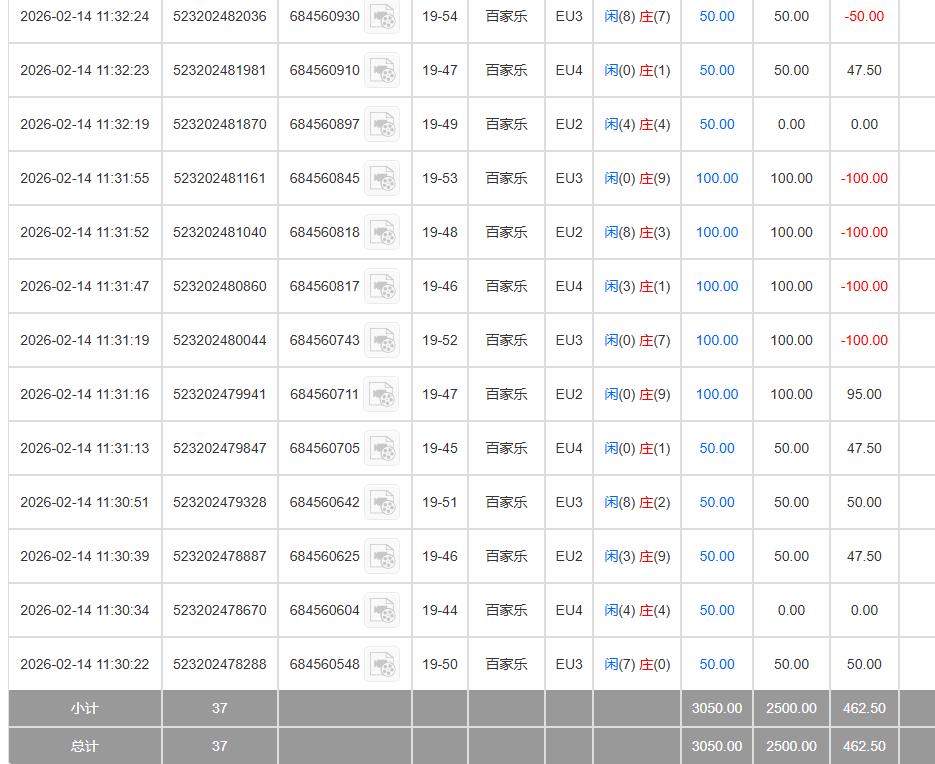935x764 pixels.
Task: Open blue 50.00 bet amount at 11:32:24
Action: click(x=716, y=17)
